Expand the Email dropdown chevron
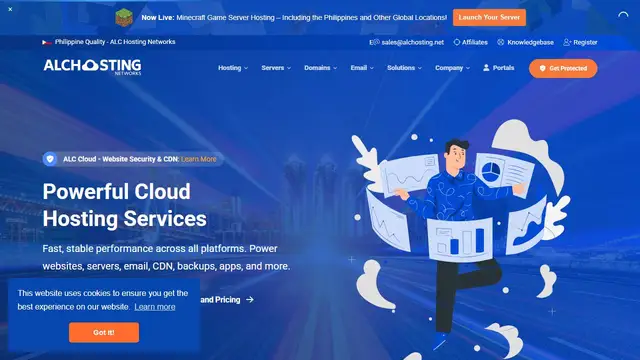The height and width of the screenshot is (360, 640). 371,68
